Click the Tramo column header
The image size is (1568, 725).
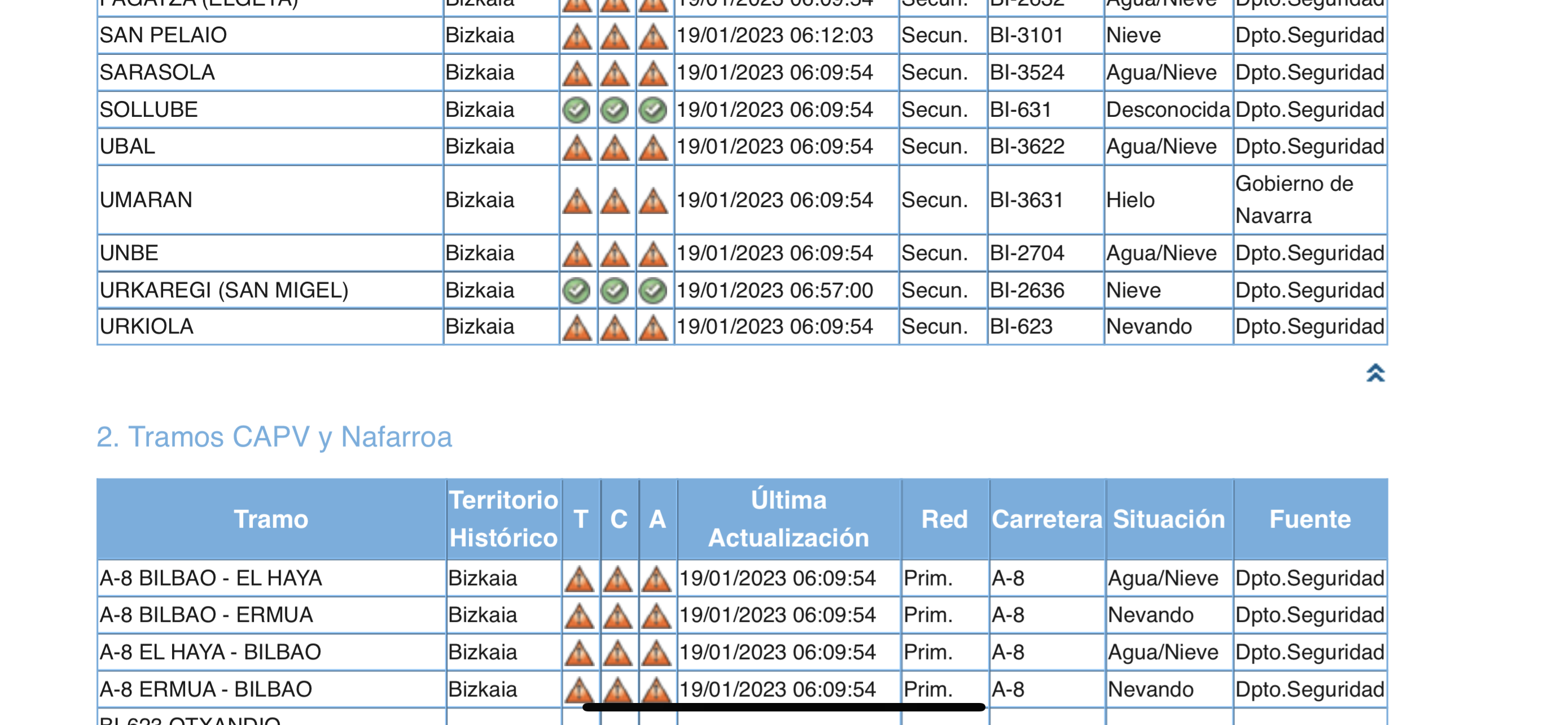(x=271, y=519)
